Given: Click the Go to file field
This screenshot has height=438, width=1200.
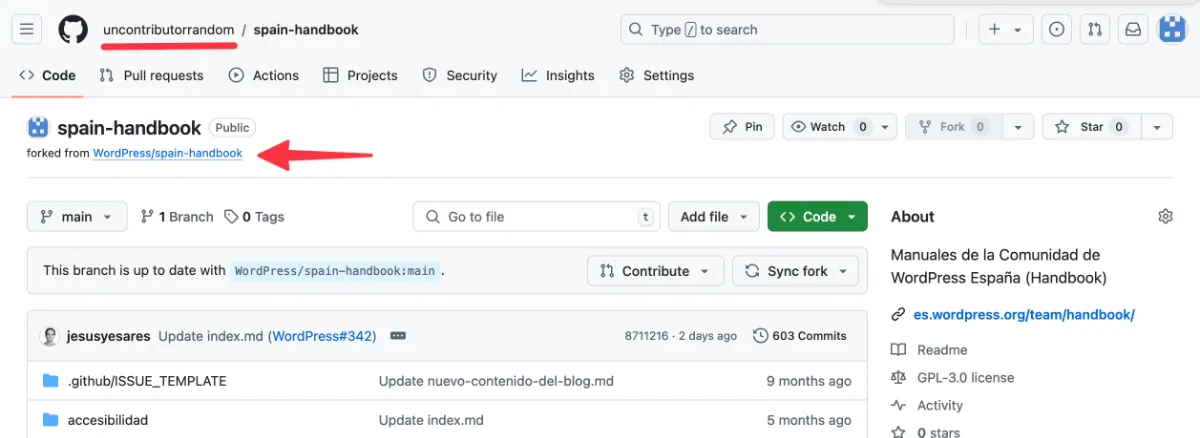Looking at the screenshot, I should pyautogui.click(x=536, y=216).
